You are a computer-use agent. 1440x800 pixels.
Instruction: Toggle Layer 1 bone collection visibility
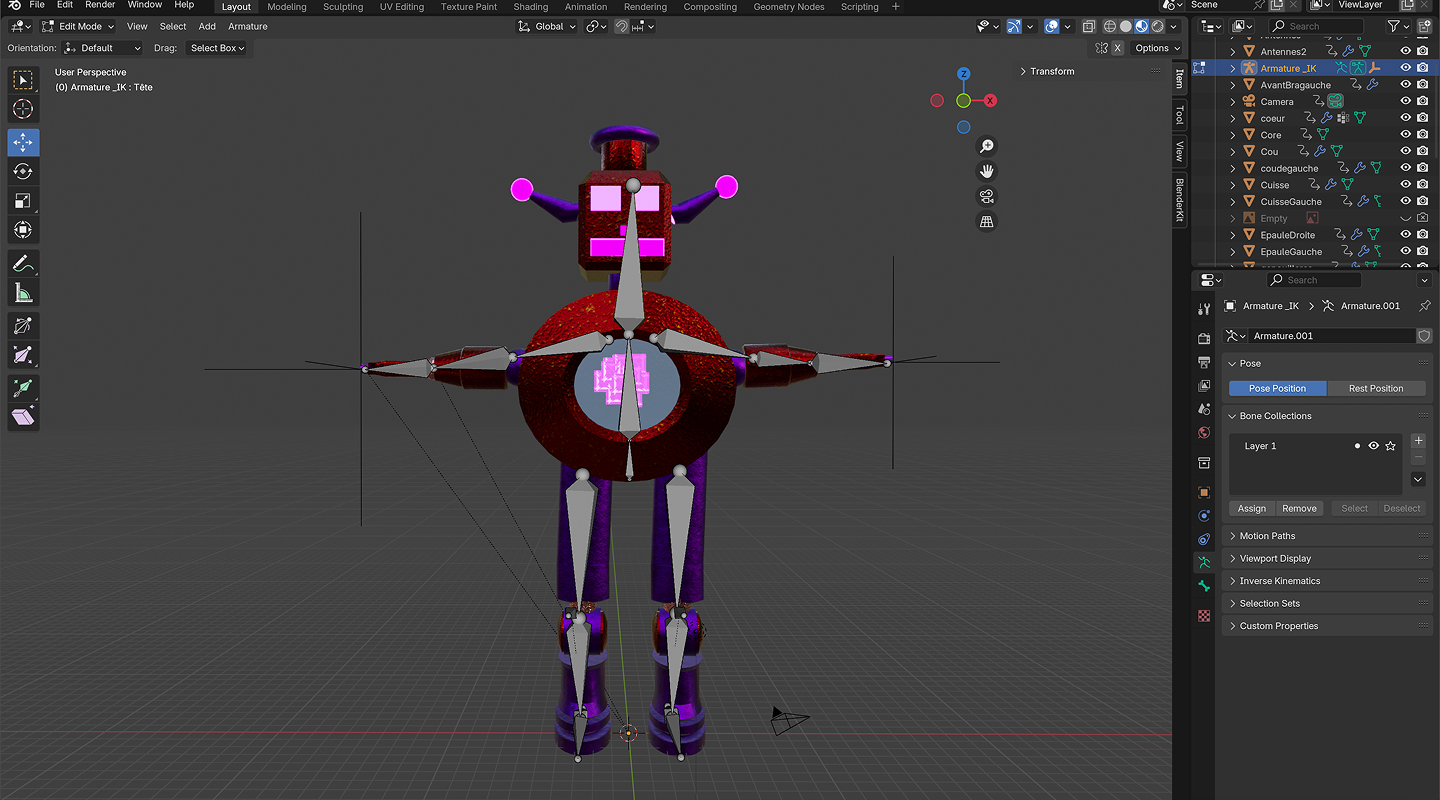[x=1374, y=446]
